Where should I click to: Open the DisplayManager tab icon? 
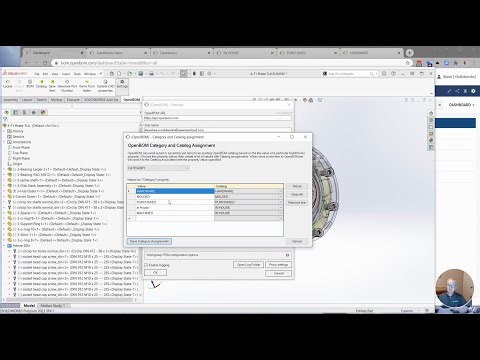(42, 113)
